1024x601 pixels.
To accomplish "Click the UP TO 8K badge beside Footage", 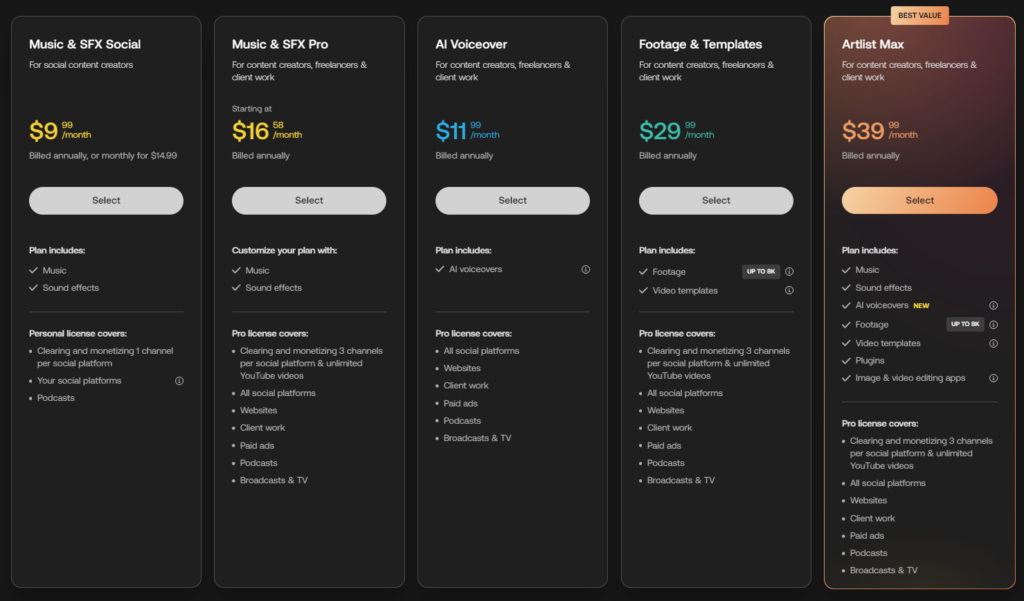I will (x=762, y=271).
